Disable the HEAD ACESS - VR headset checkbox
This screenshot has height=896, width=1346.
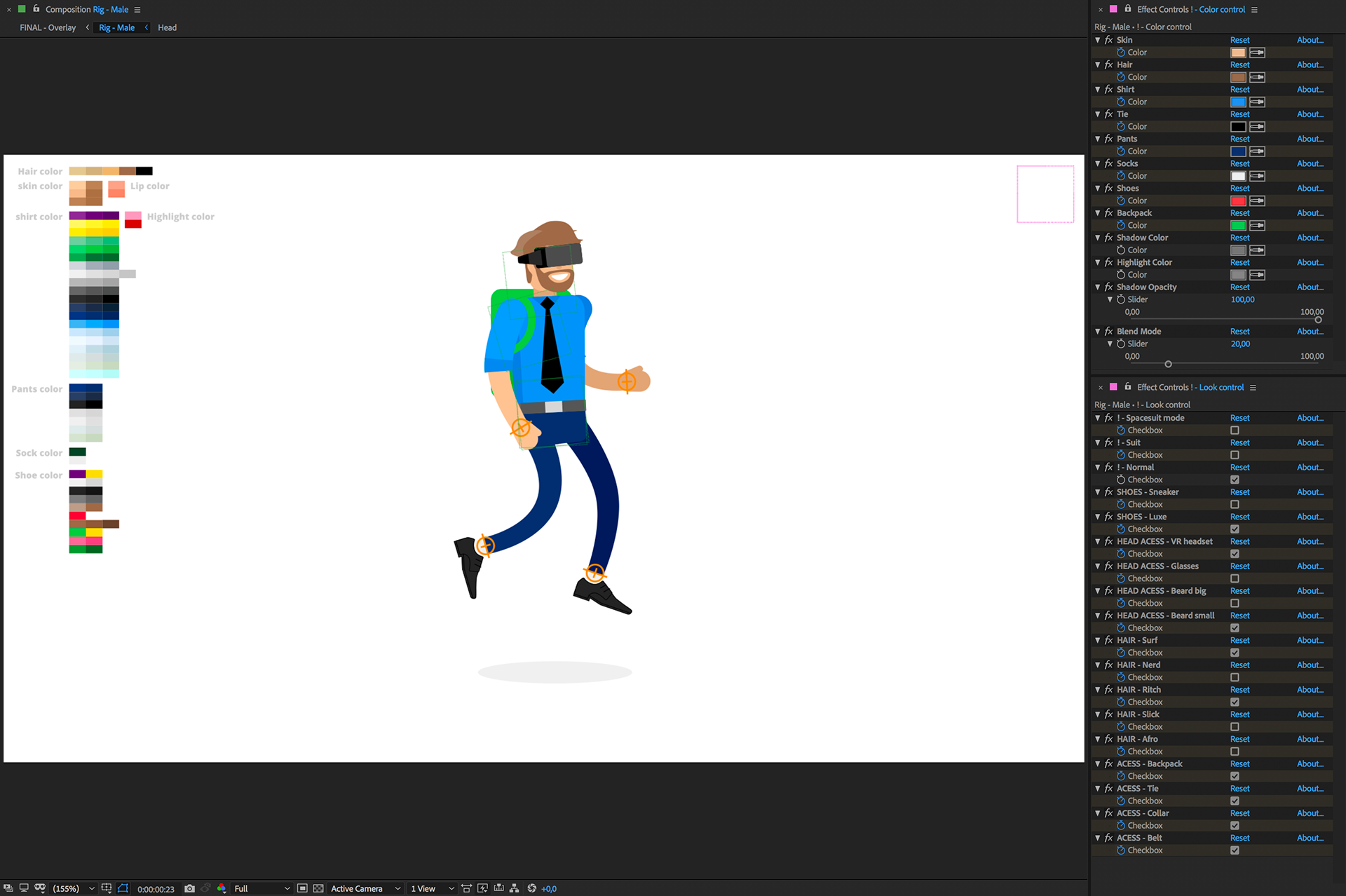point(1235,553)
